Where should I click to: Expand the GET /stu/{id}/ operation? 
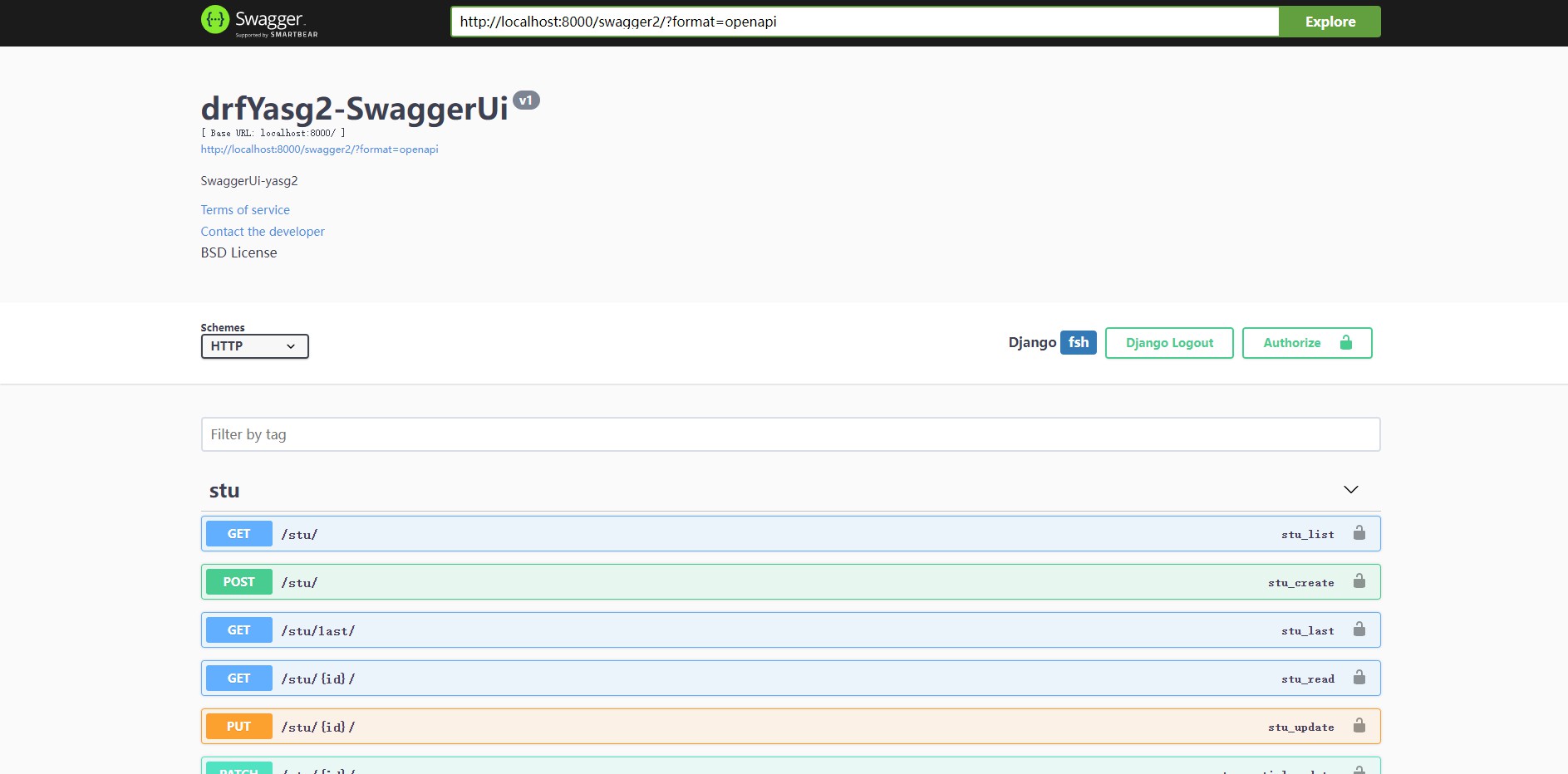(x=790, y=678)
